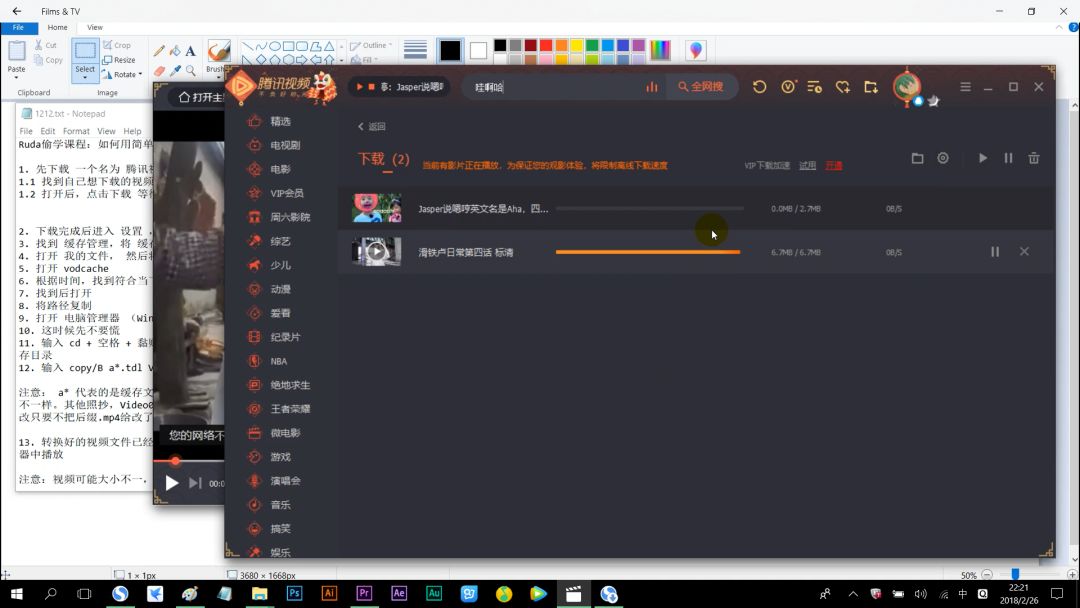Image resolution: width=1080 pixels, height=608 pixels.
Task: Start all downloads with play icon
Action: coord(983,158)
